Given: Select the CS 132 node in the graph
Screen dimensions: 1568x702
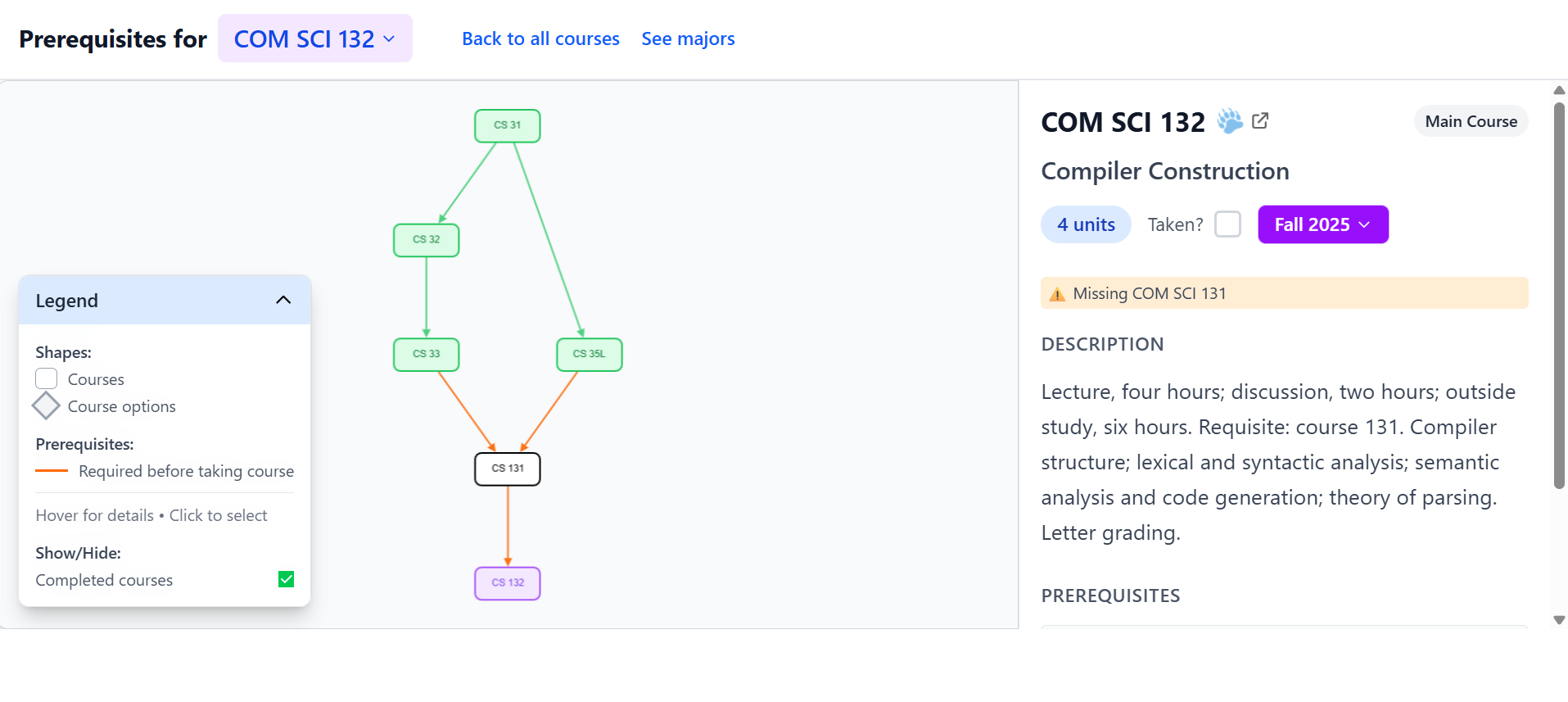Looking at the screenshot, I should tap(507, 582).
